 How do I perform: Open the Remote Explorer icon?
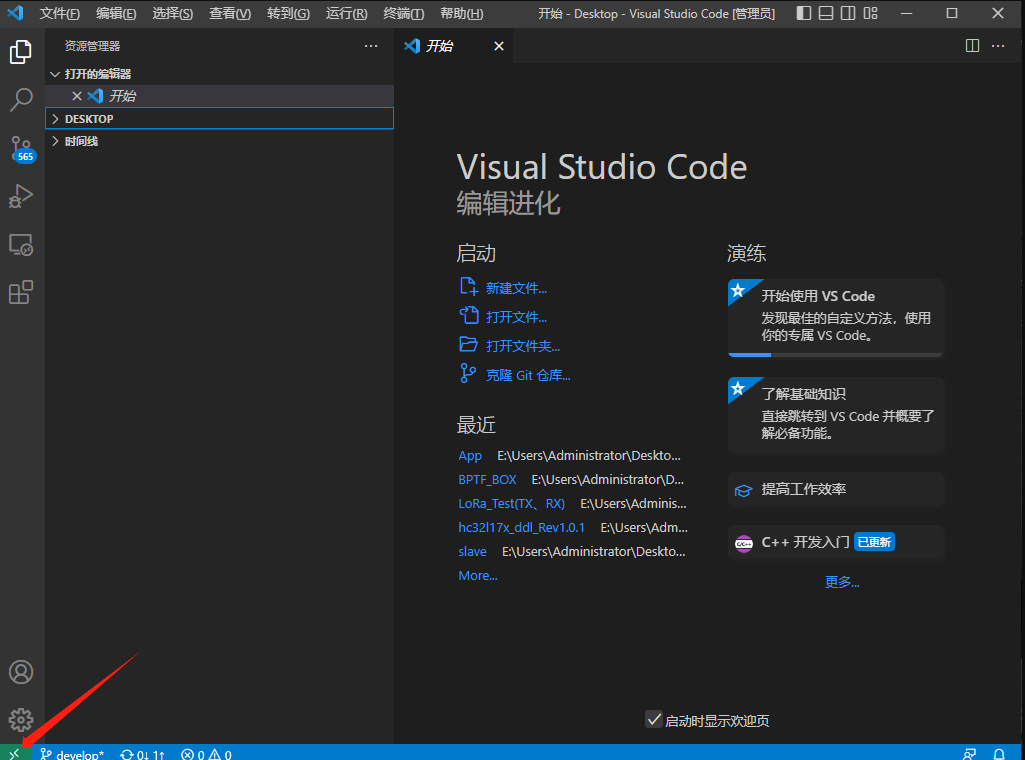point(21,244)
